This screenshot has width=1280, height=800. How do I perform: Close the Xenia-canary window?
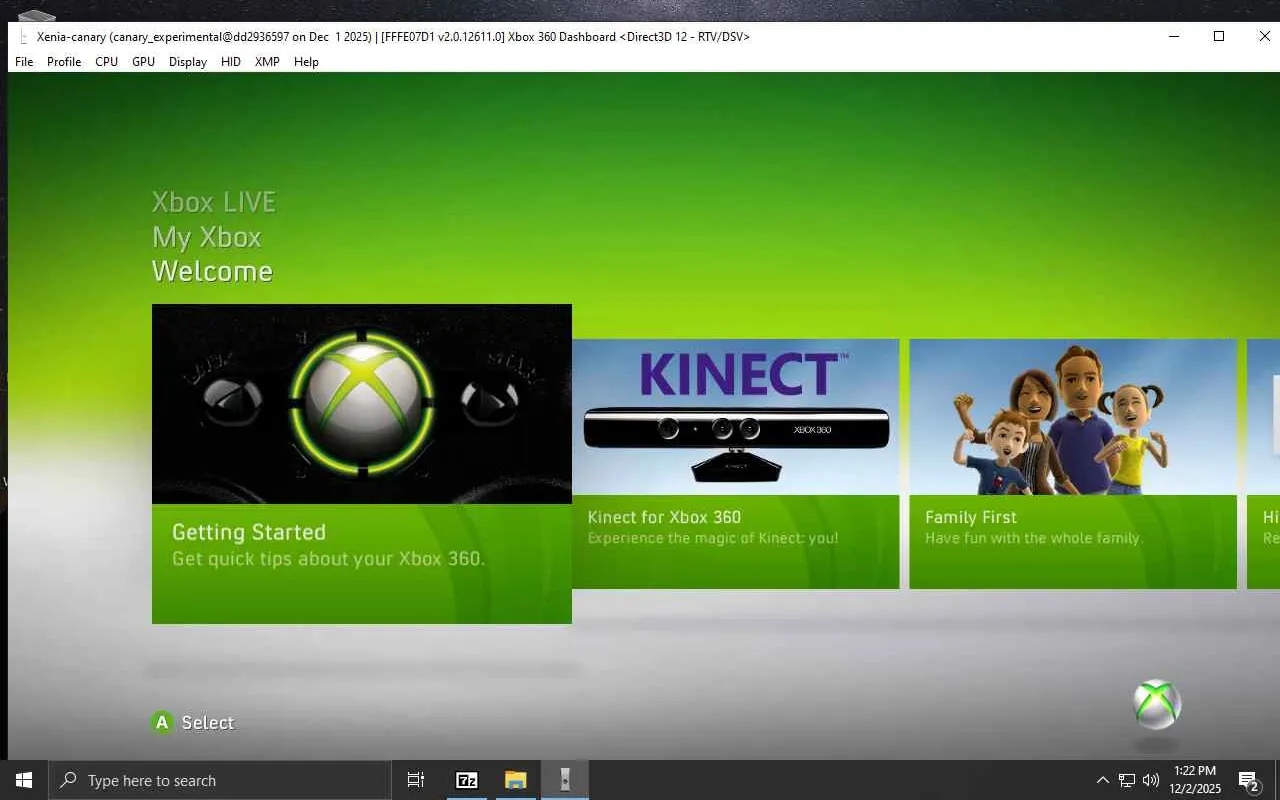click(1264, 36)
